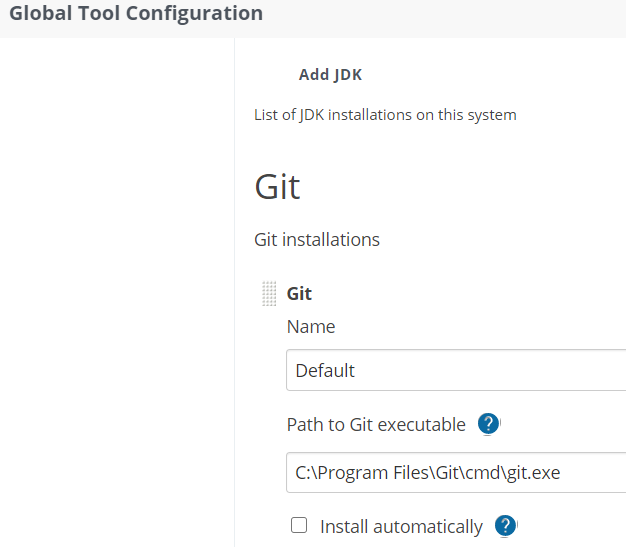
Task: Grab the Git installation drag handle
Action: click(x=269, y=294)
